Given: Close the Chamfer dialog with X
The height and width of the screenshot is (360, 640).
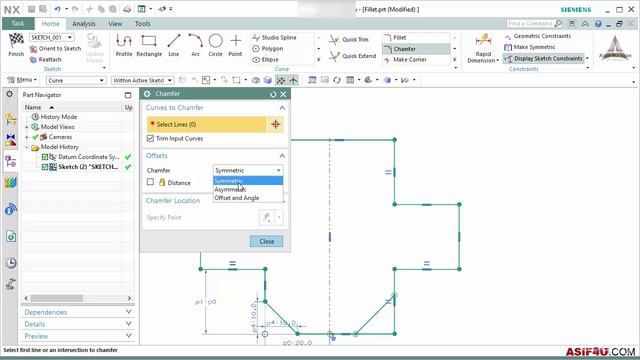Looking at the screenshot, I should click(x=283, y=94).
